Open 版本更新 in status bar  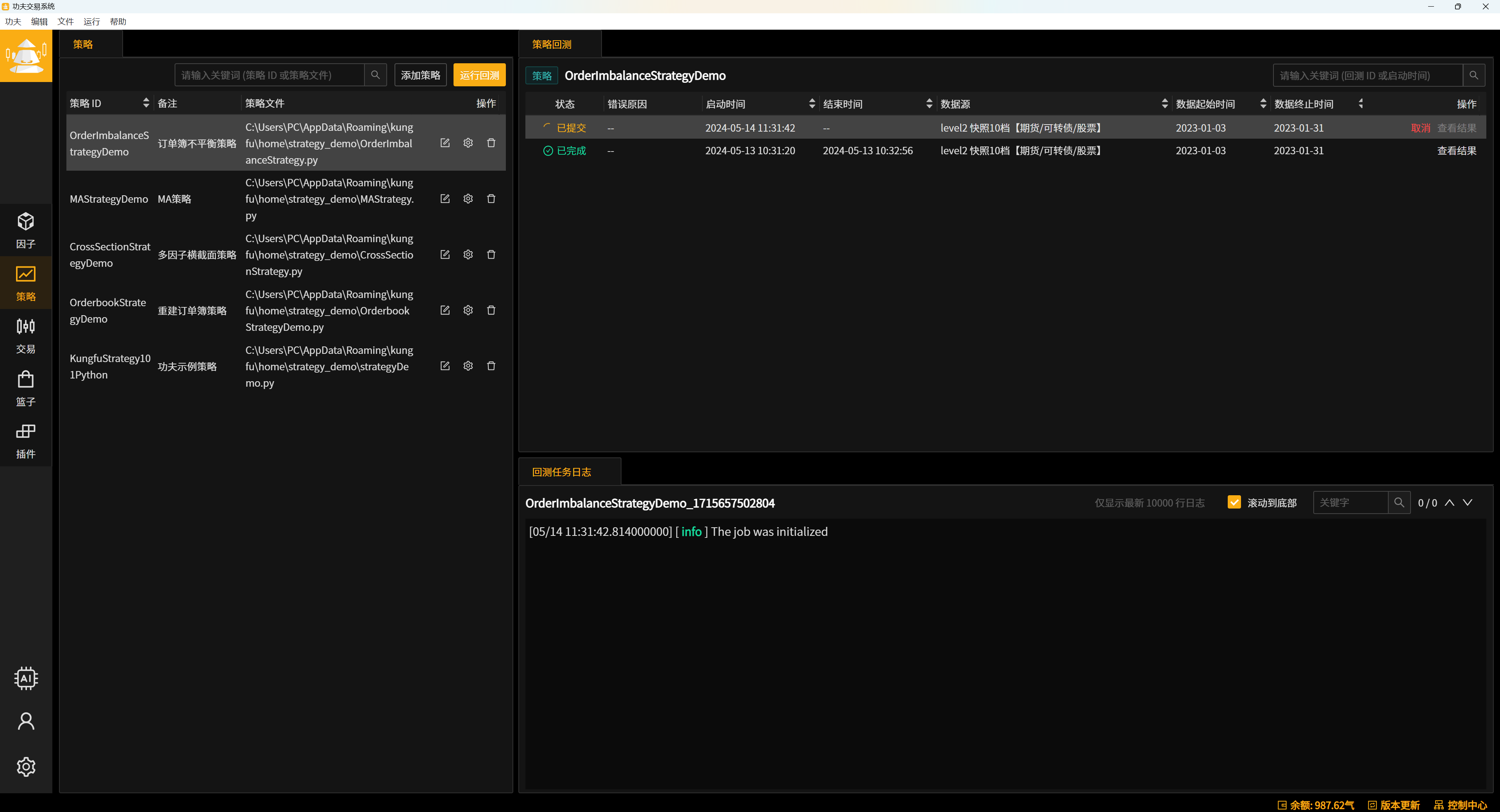click(1394, 805)
